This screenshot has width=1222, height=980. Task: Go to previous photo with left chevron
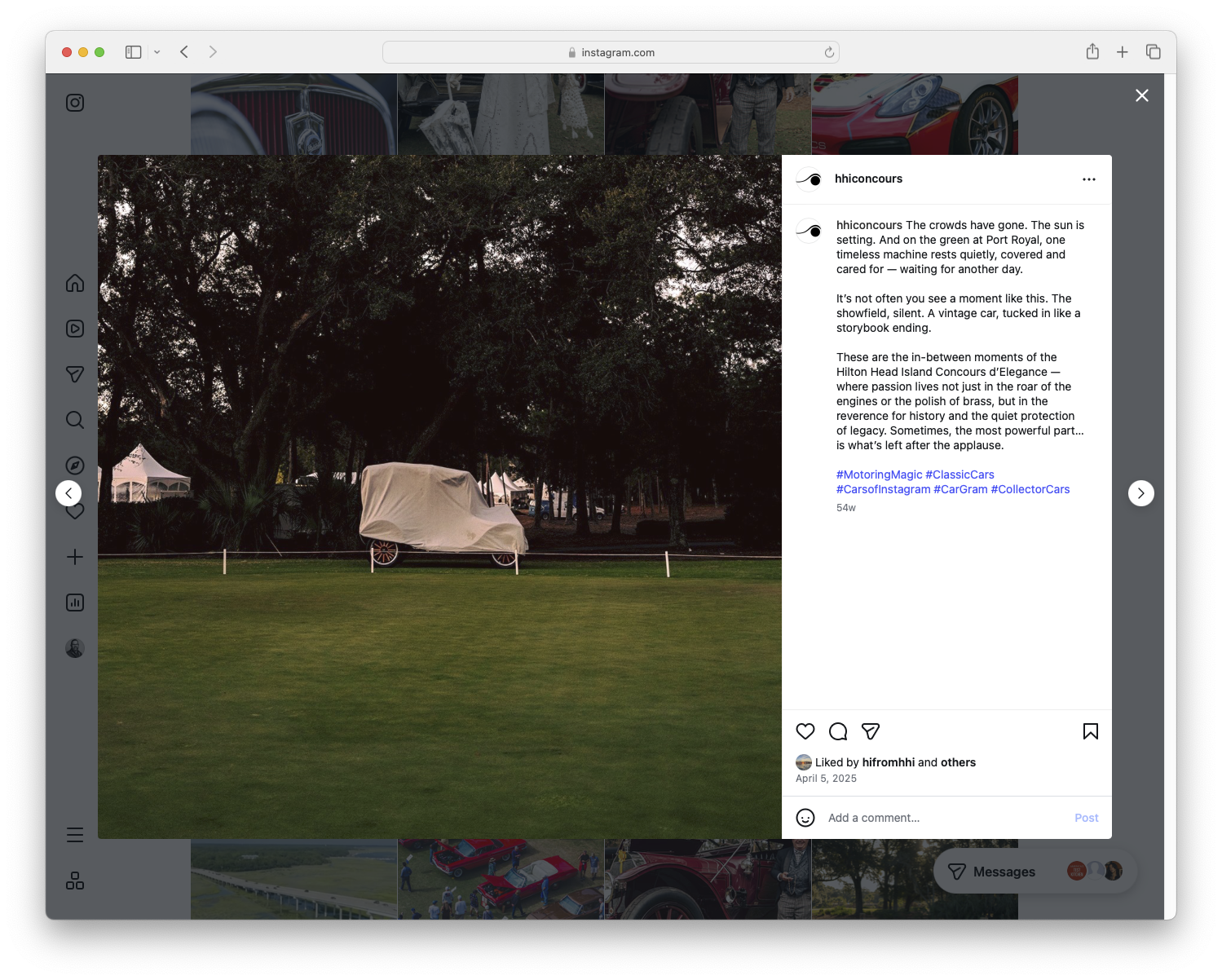[x=68, y=492]
